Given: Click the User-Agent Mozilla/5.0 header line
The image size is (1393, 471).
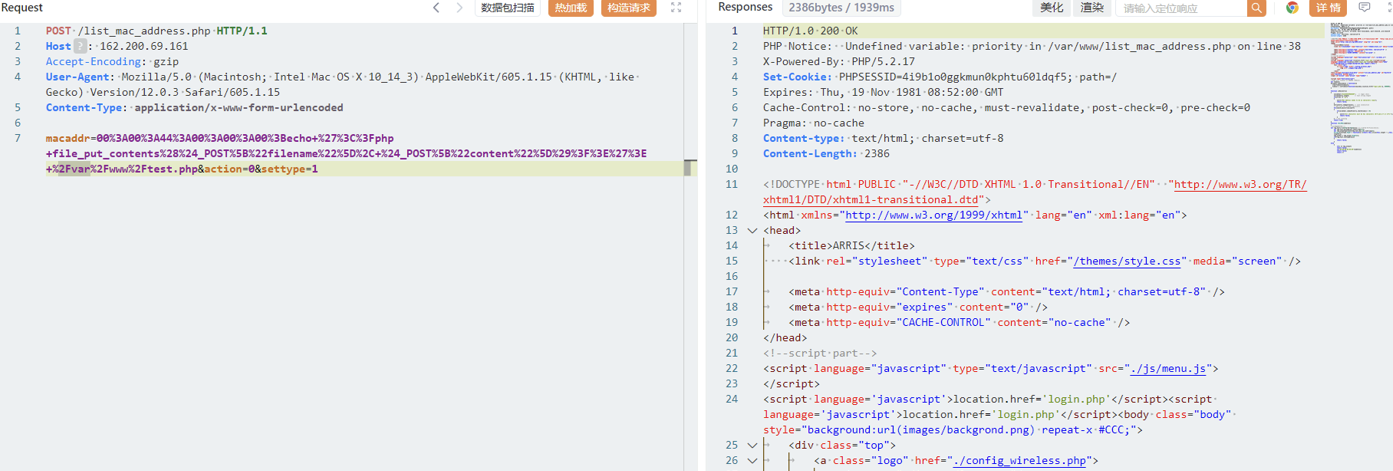Looking at the screenshot, I should [341, 84].
